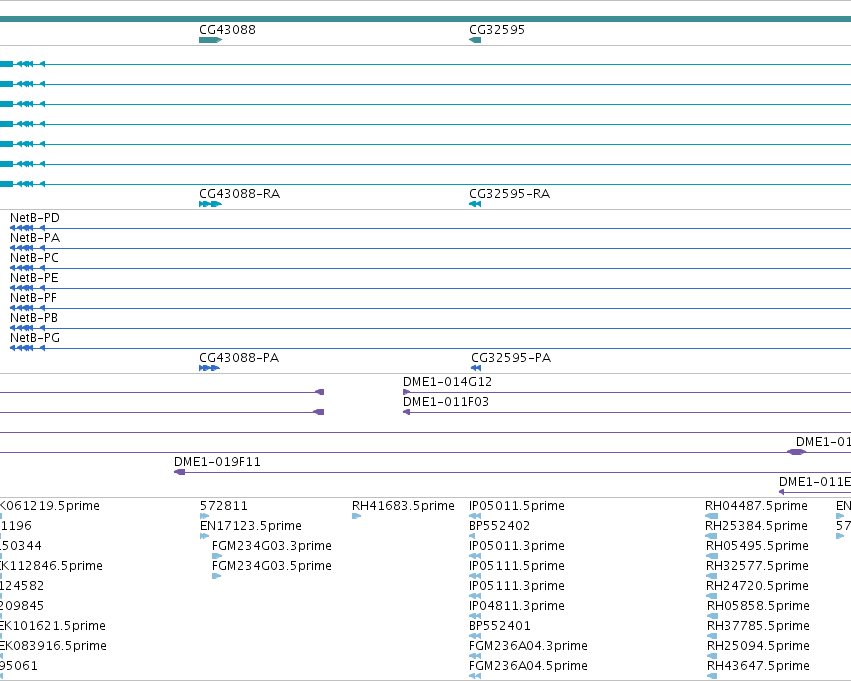The image size is (851, 681).
Task: Select the RH24720.5prime EST label
Action: (757, 586)
